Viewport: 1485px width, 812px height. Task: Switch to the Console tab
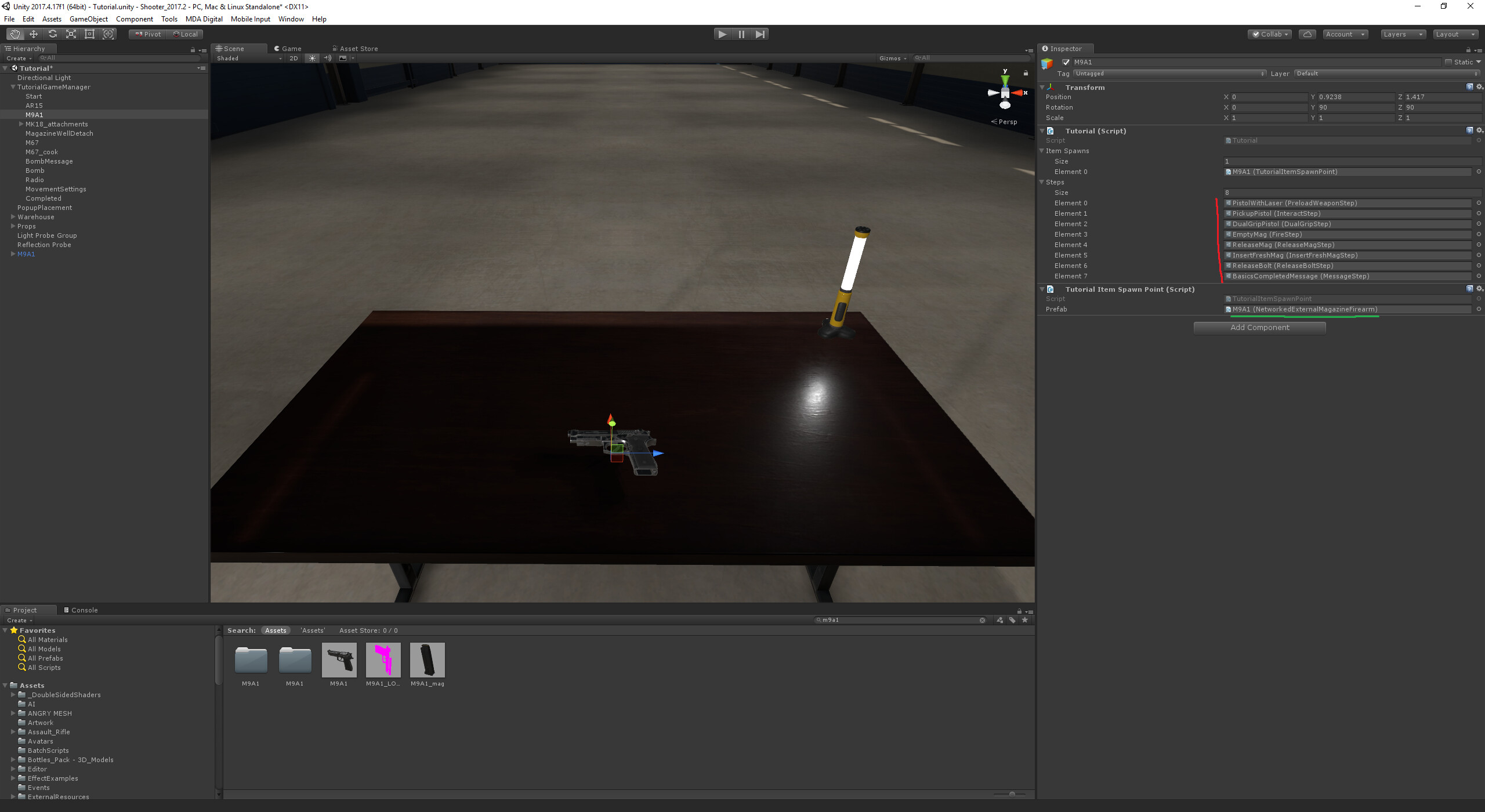point(81,610)
